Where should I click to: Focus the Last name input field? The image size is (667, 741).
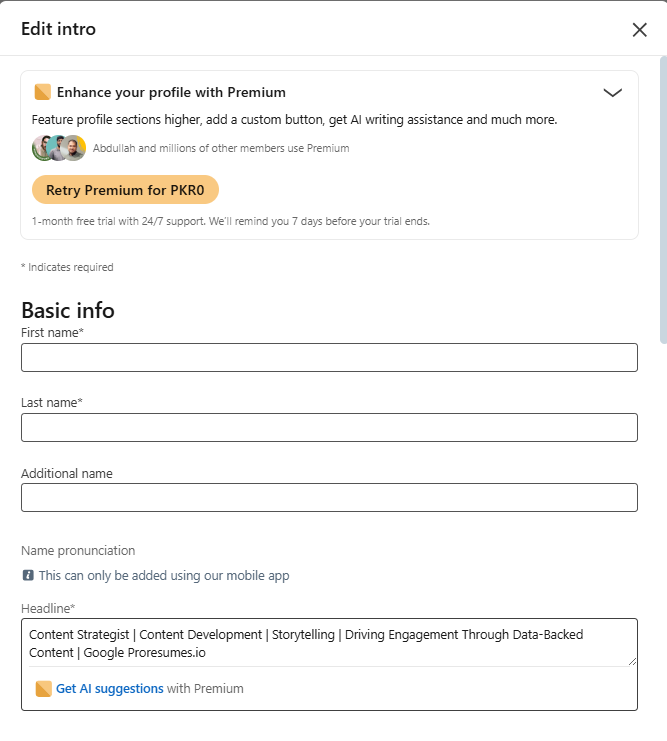coord(329,428)
